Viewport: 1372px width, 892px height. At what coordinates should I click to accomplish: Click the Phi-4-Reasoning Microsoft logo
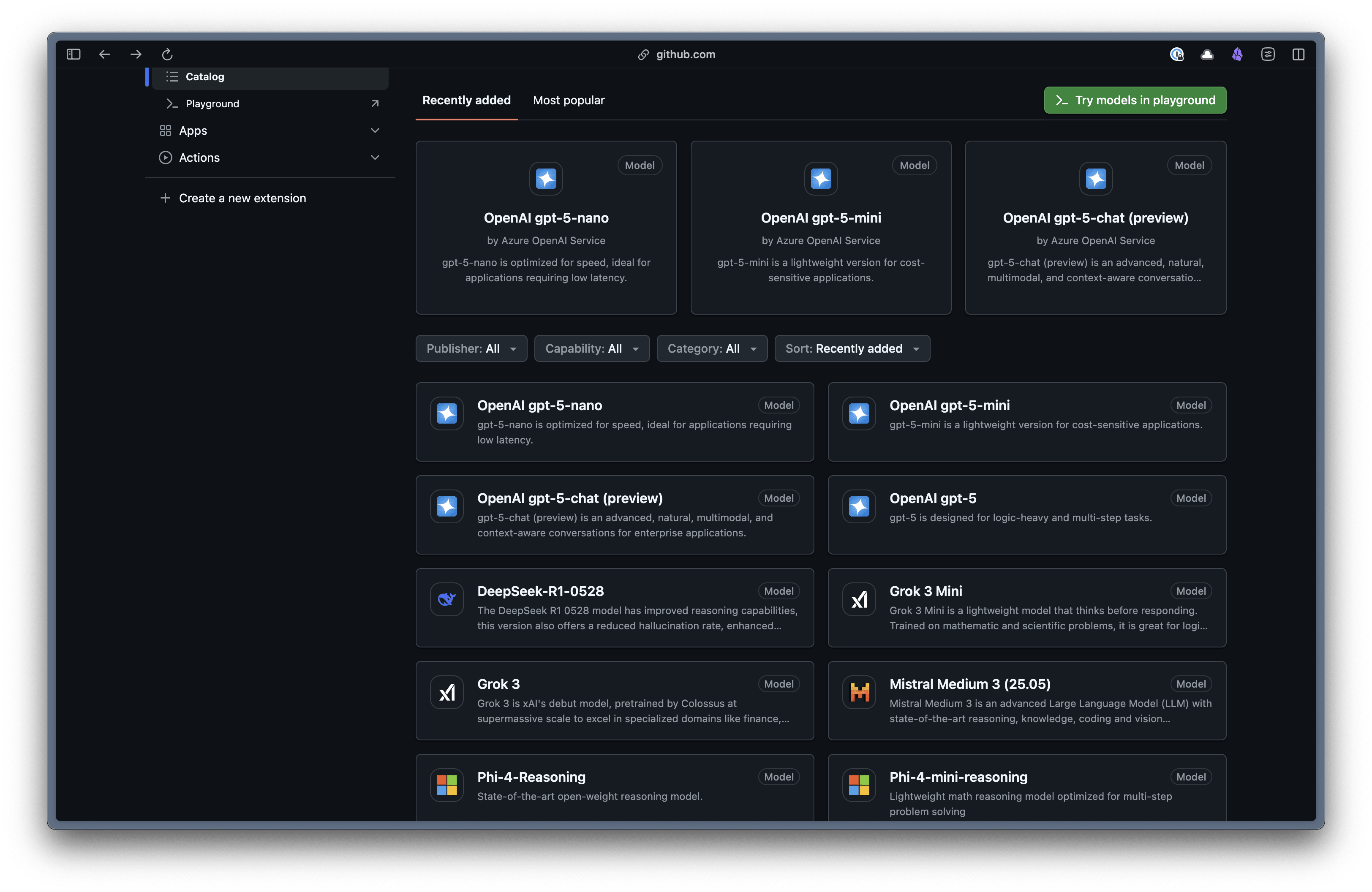(x=447, y=785)
